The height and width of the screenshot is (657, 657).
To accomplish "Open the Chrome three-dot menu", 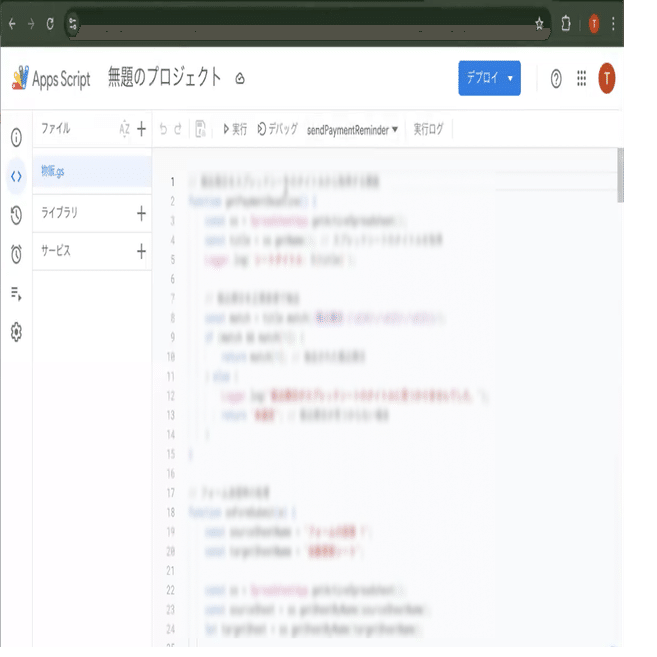I will (x=613, y=23).
